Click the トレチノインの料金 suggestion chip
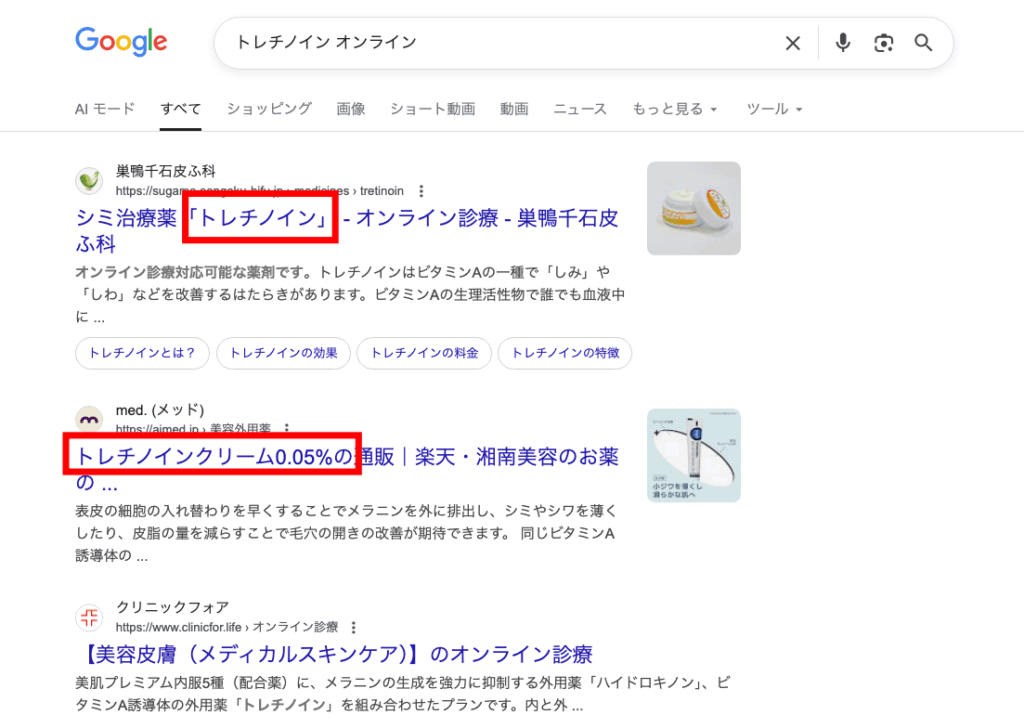The image size is (1024, 728). (424, 353)
